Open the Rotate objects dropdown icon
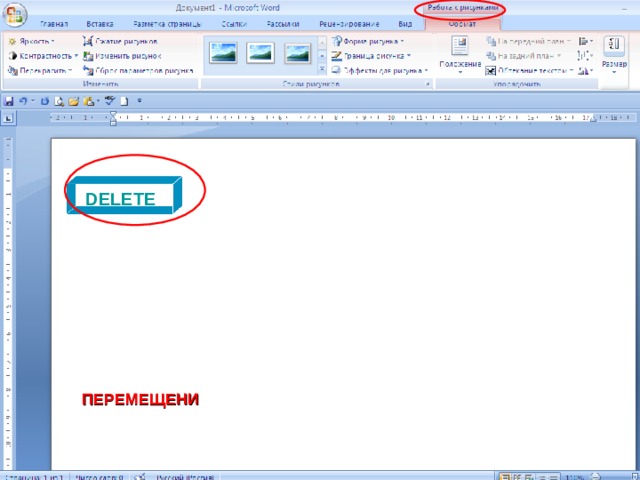 point(585,71)
